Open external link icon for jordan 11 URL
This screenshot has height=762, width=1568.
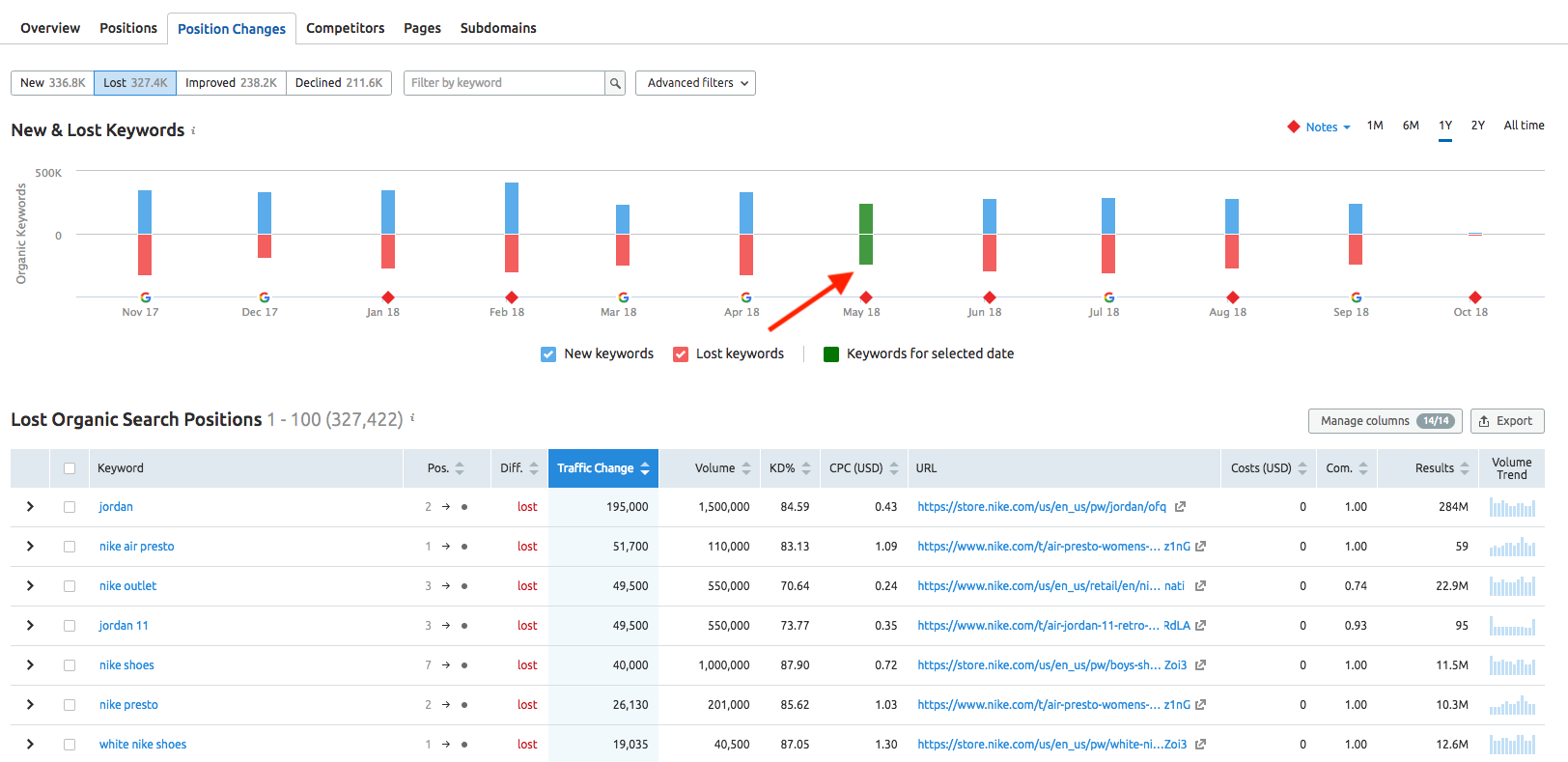pyautogui.click(x=1200, y=626)
